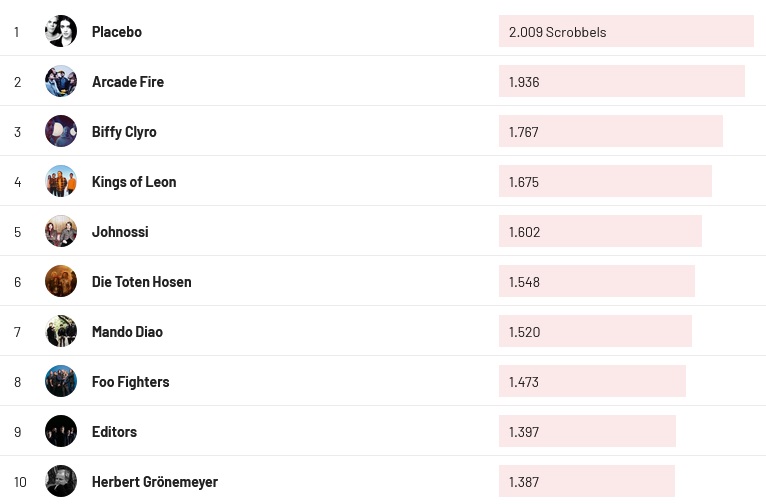Open the Arcade Fire avatar image

point(61,81)
